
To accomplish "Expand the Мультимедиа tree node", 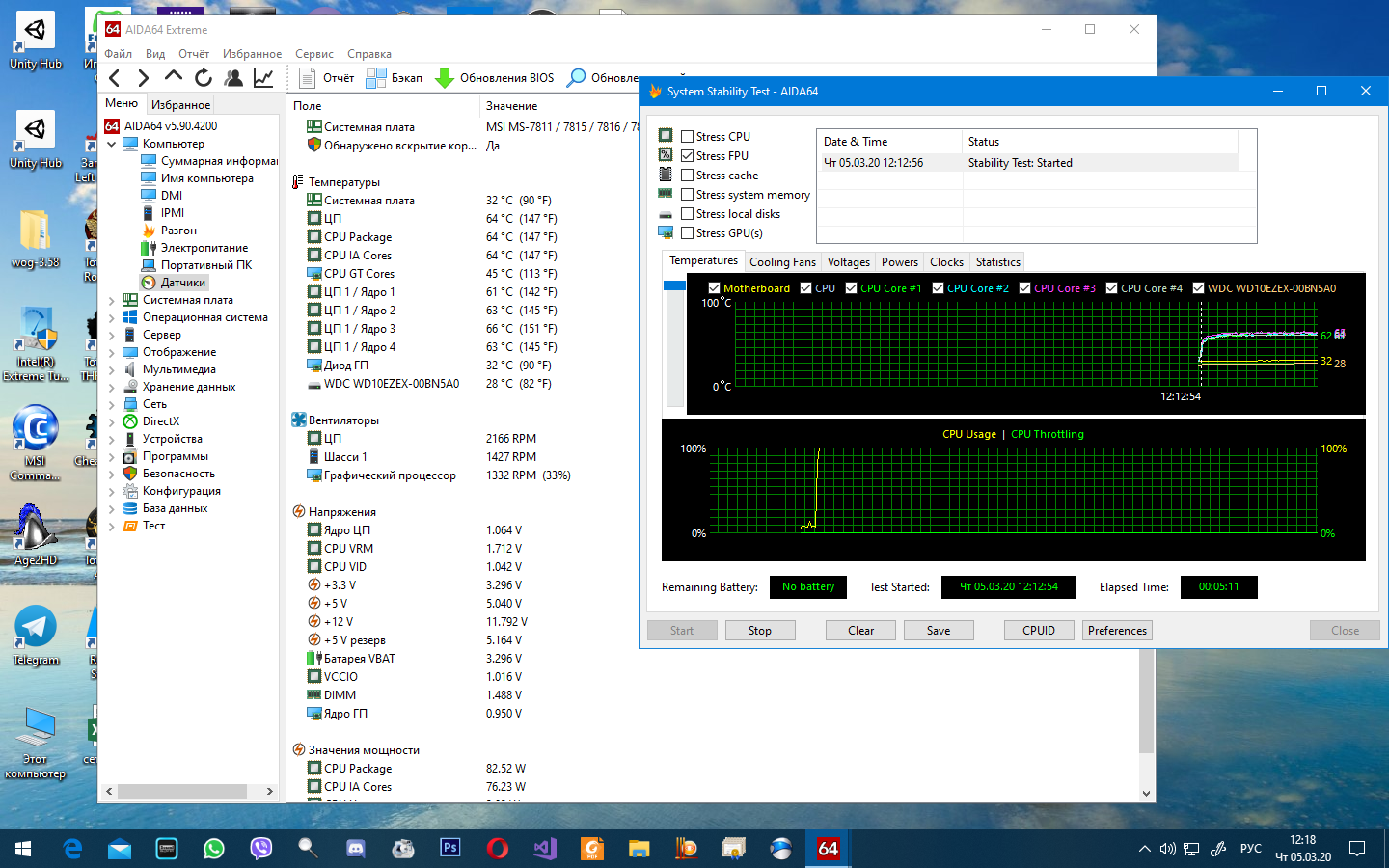I will [112, 369].
